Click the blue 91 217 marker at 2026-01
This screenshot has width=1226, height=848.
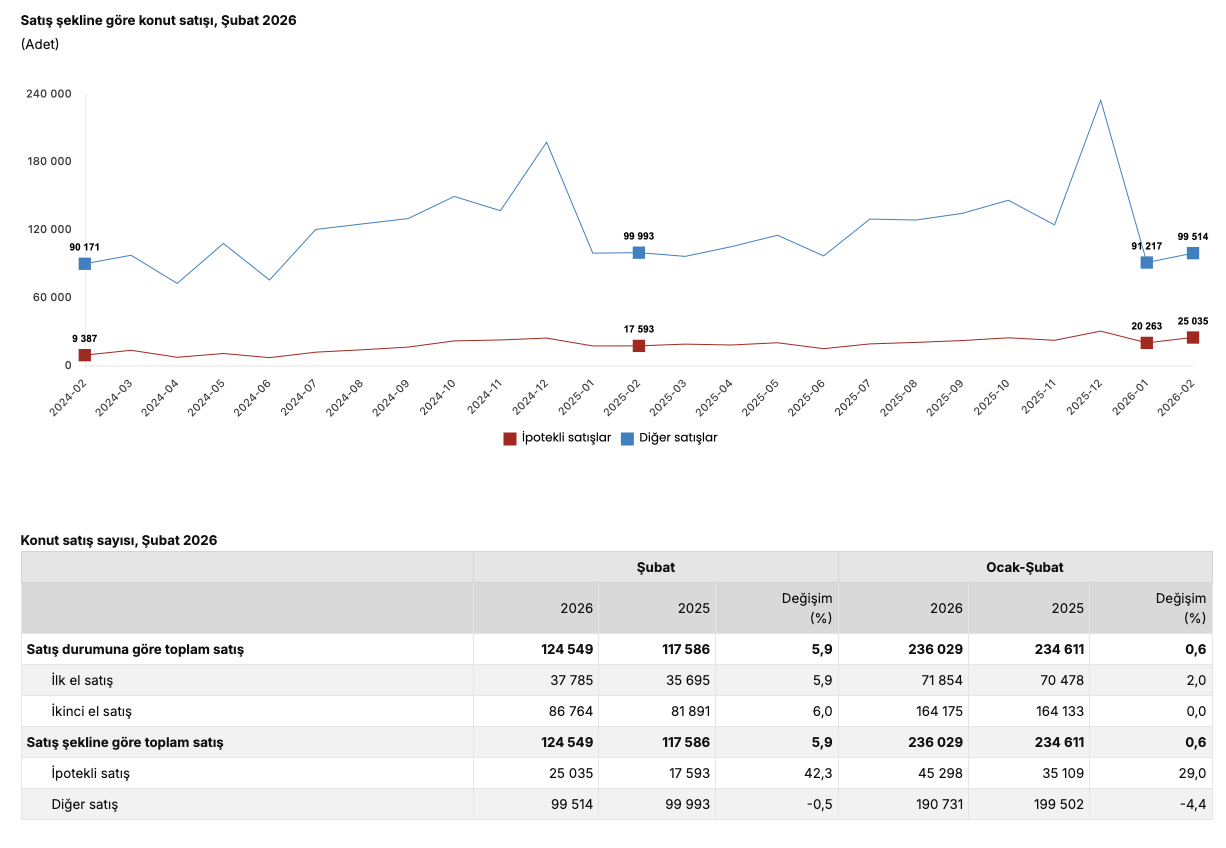click(1147, 263)
